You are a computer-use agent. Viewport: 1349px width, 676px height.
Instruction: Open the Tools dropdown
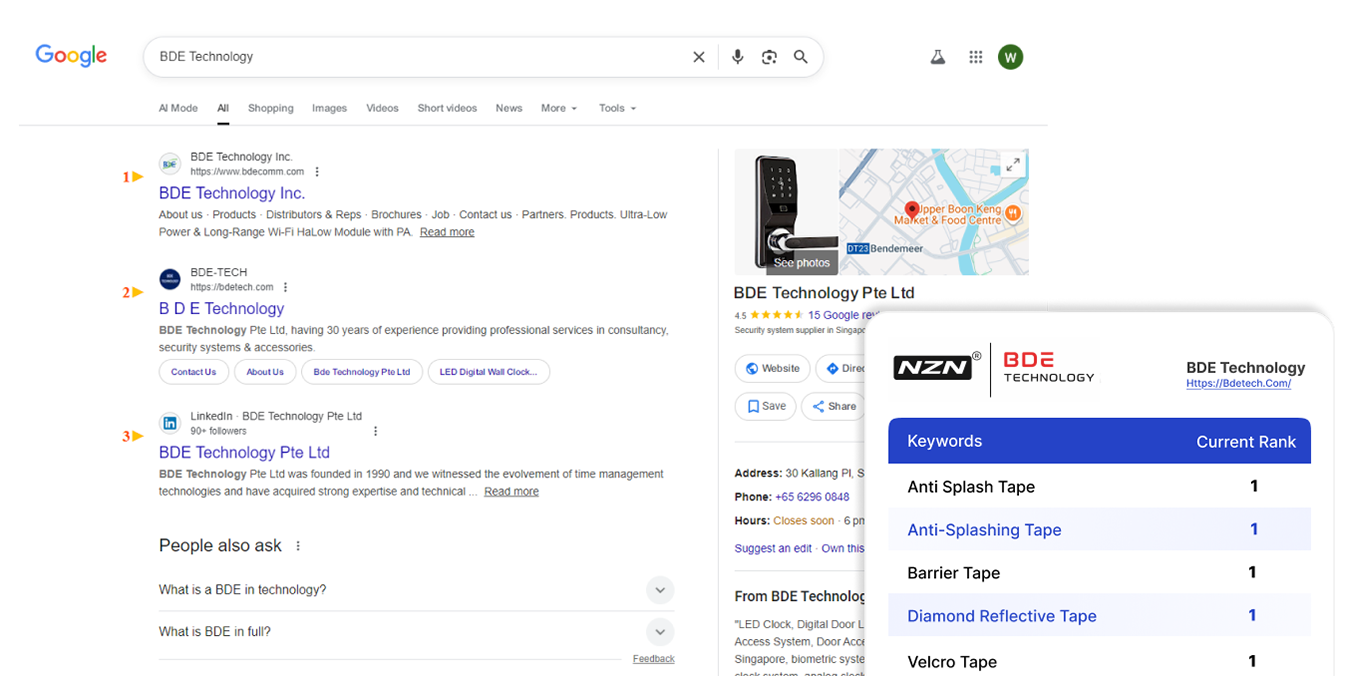(617, 108)
